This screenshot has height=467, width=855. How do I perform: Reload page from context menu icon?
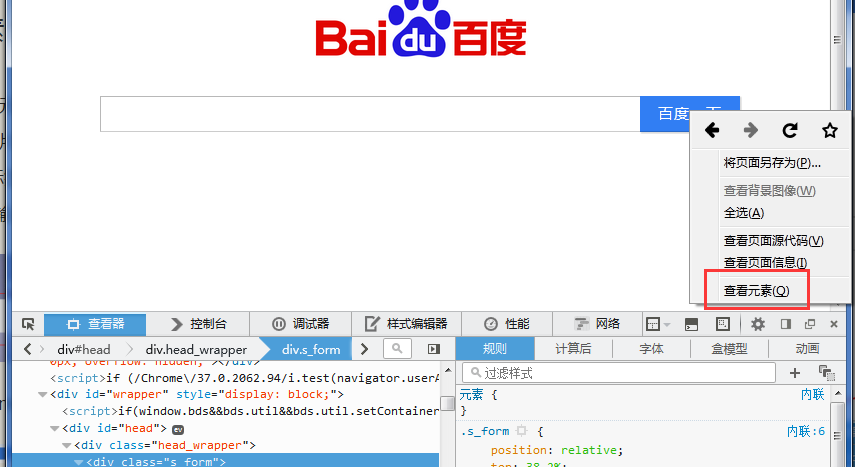[x=790, y=130]
